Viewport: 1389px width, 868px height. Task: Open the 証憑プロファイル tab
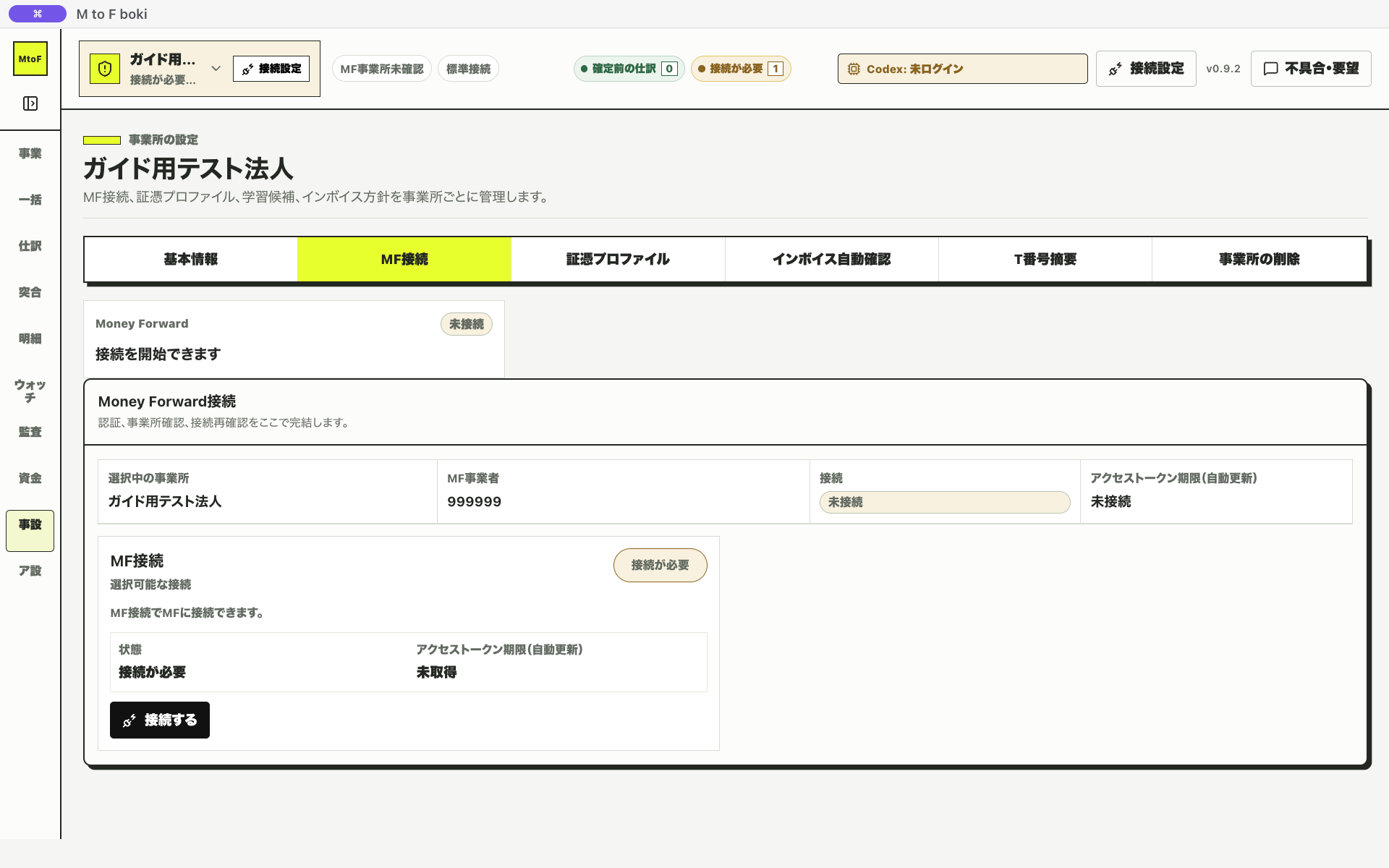618,259
